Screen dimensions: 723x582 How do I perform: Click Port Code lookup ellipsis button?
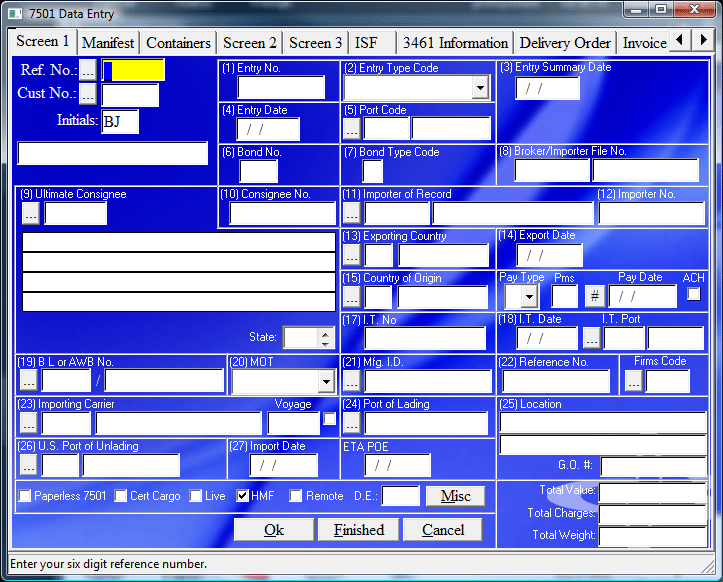[351, 129]
